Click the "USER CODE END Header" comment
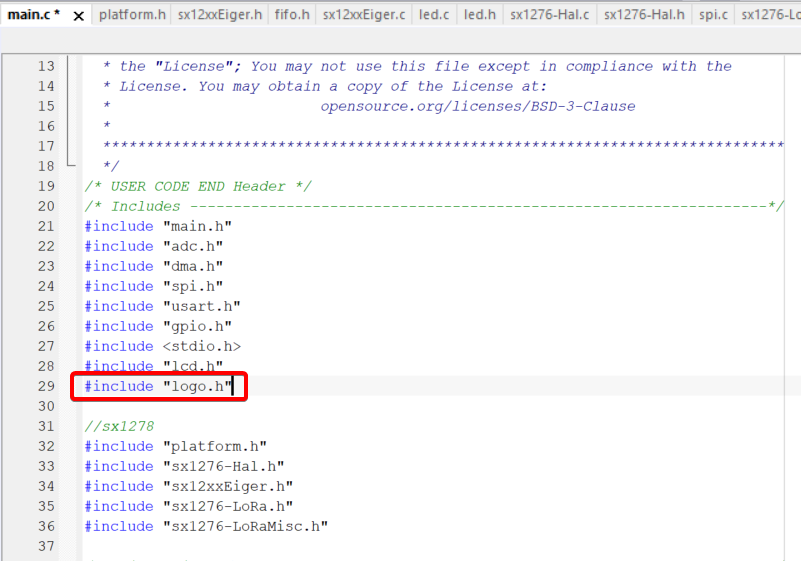 tap(198, 186)
